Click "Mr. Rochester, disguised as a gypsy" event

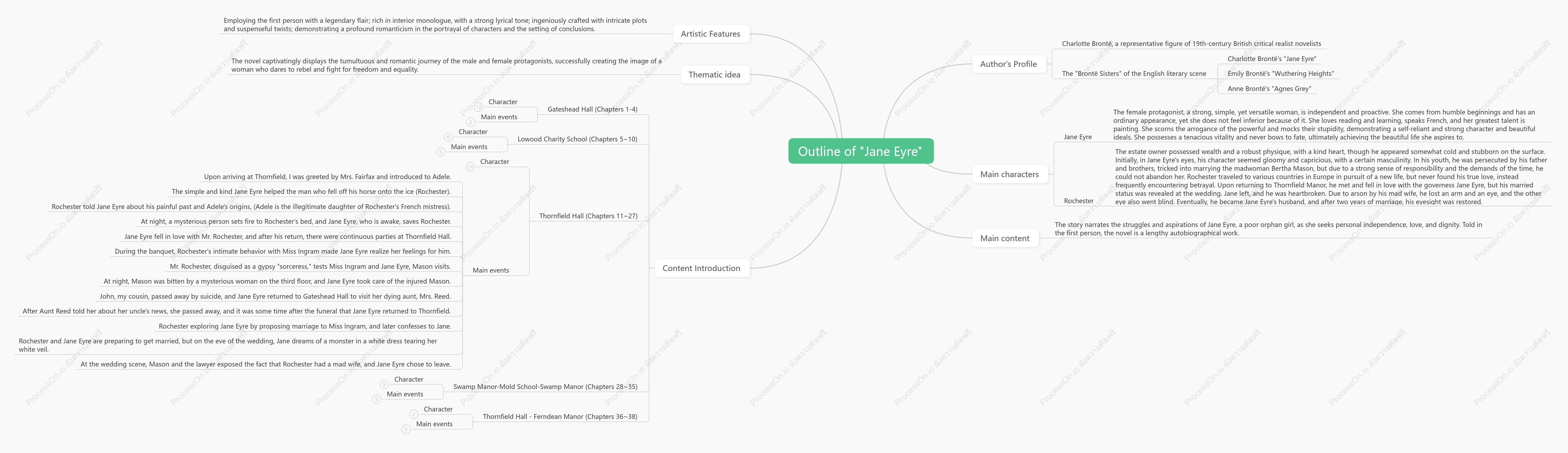click(311, 266)
